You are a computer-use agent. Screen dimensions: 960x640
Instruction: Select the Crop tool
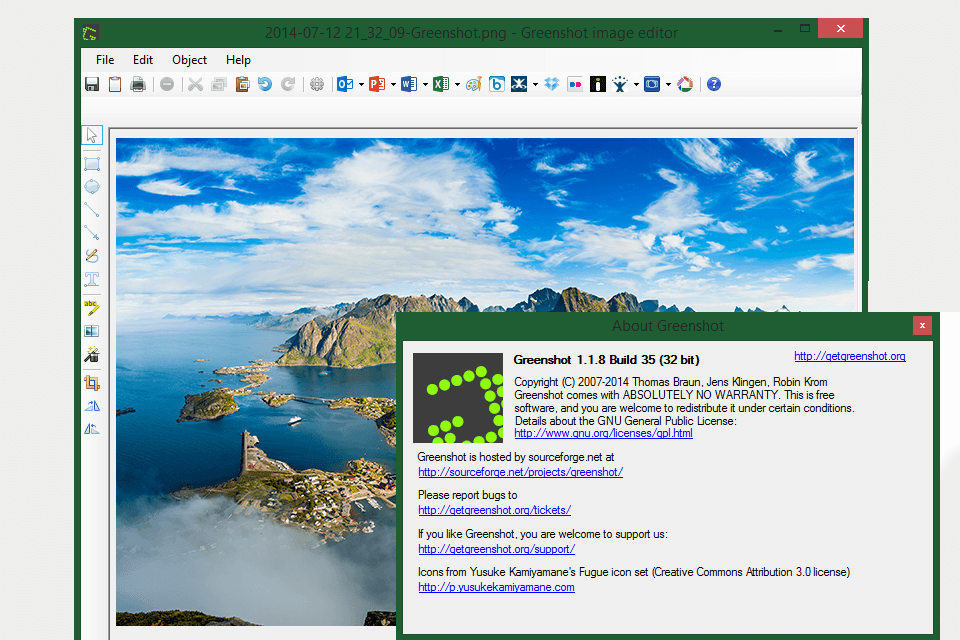[x=92, y=381]
